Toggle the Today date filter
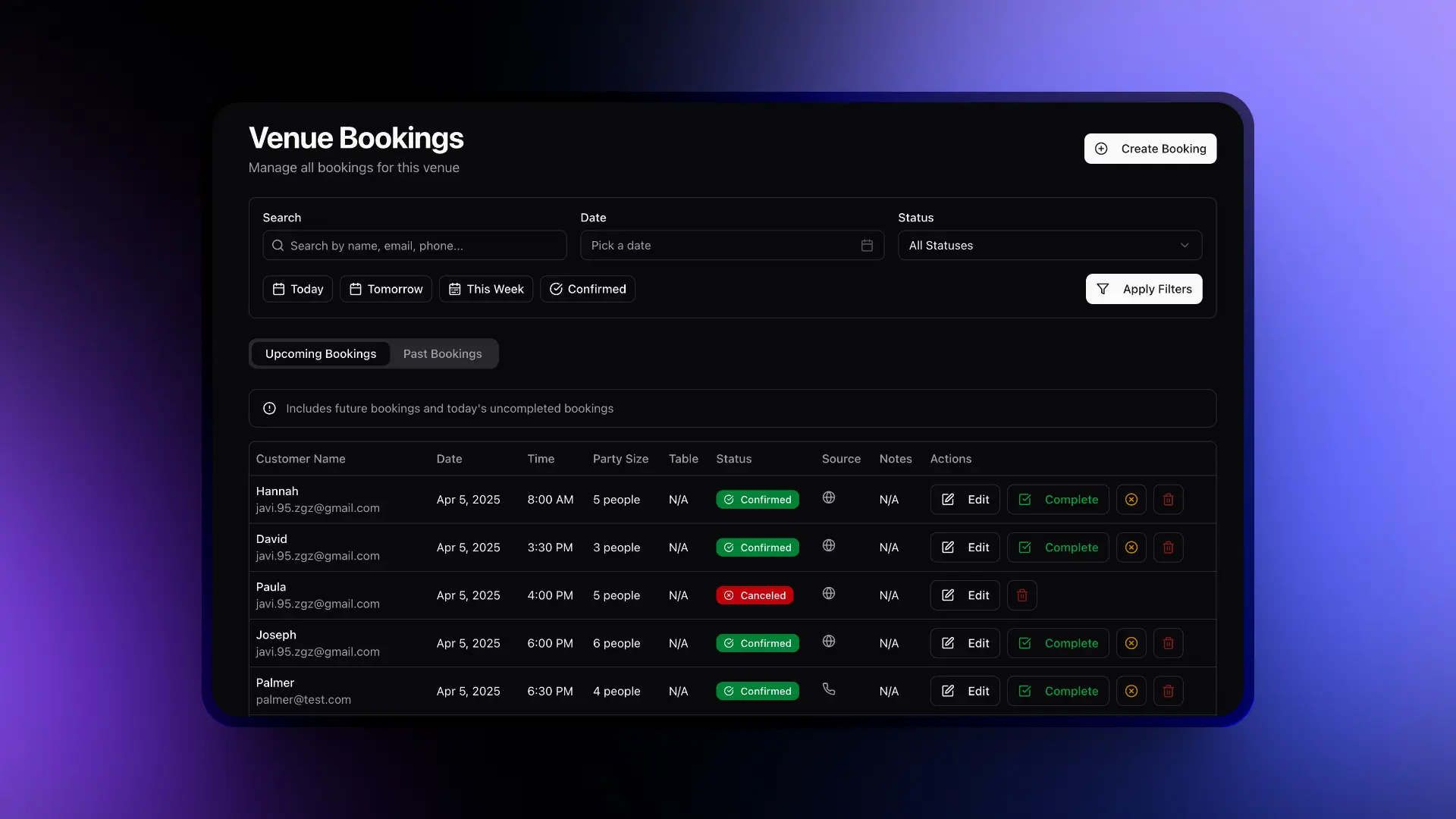This screenshot has width=1456, height=819. click(297, 289)
